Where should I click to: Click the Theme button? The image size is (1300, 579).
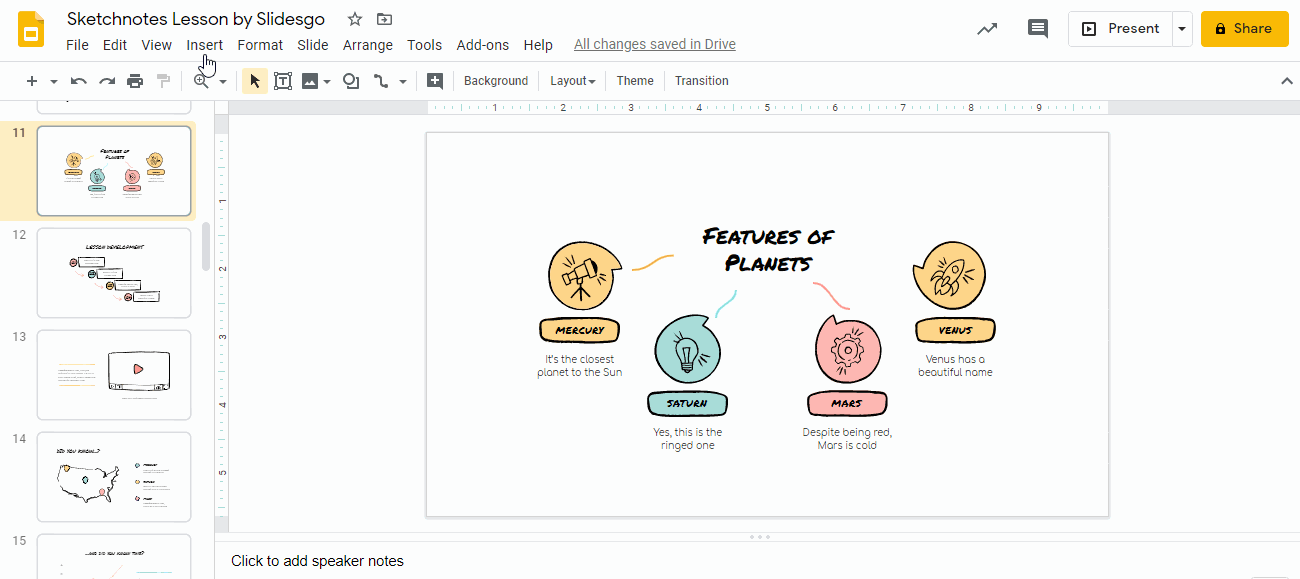coord(635,81)
